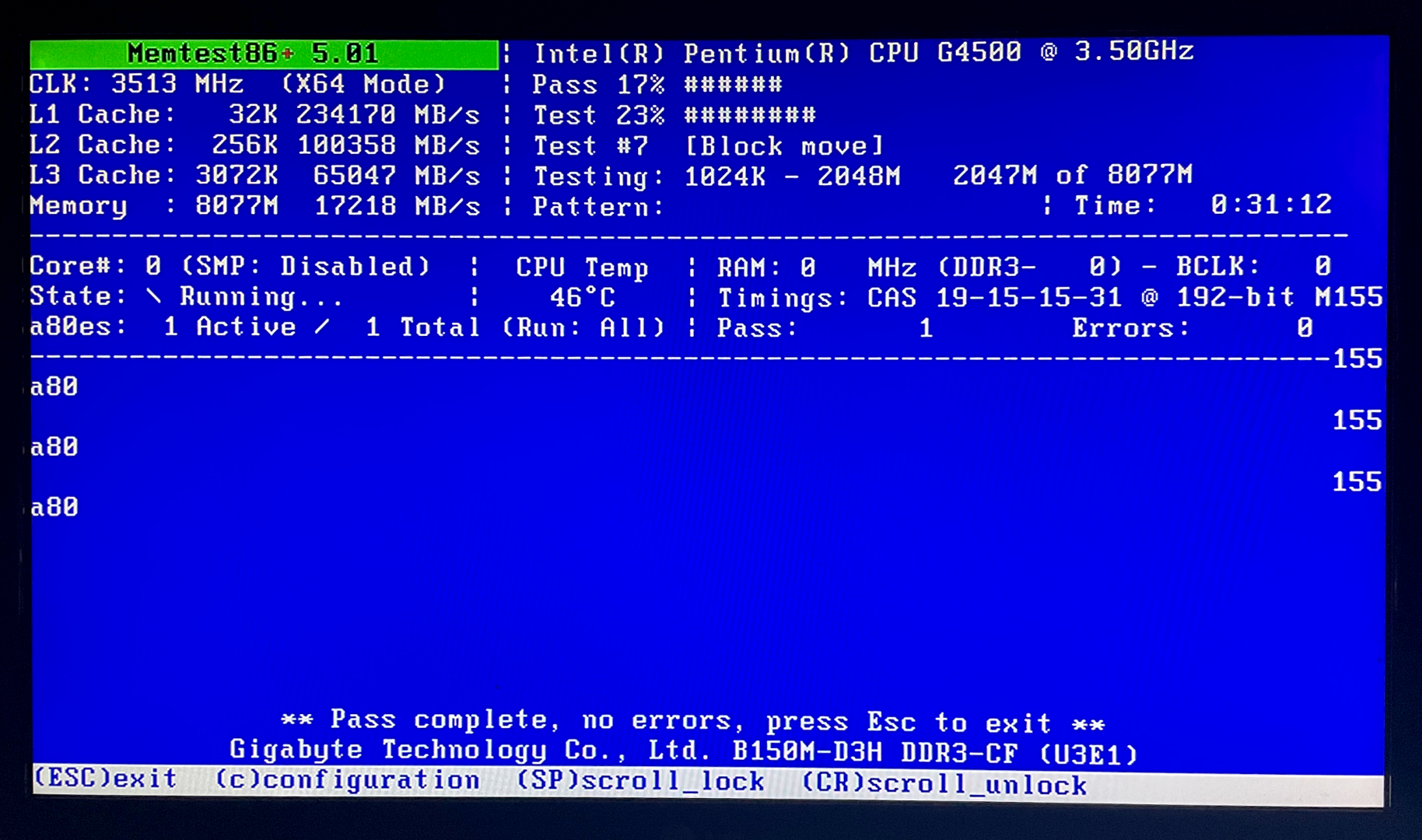Screen dimensions: 1422x840
Task: Click the 1 Active / 1 Total text
Action: coord(322,327)
